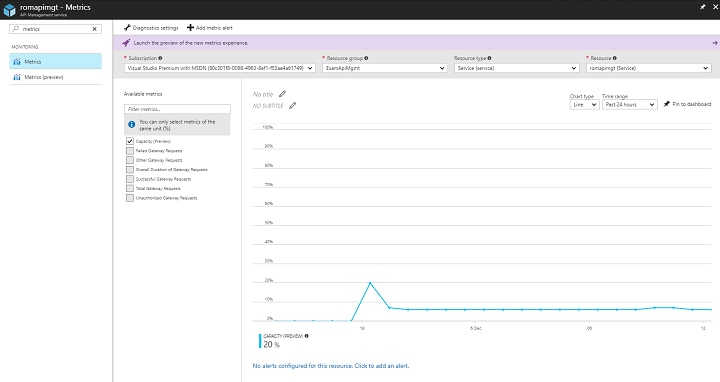
Task: Click the info icon next to Resource label
Action: (614, 58)
